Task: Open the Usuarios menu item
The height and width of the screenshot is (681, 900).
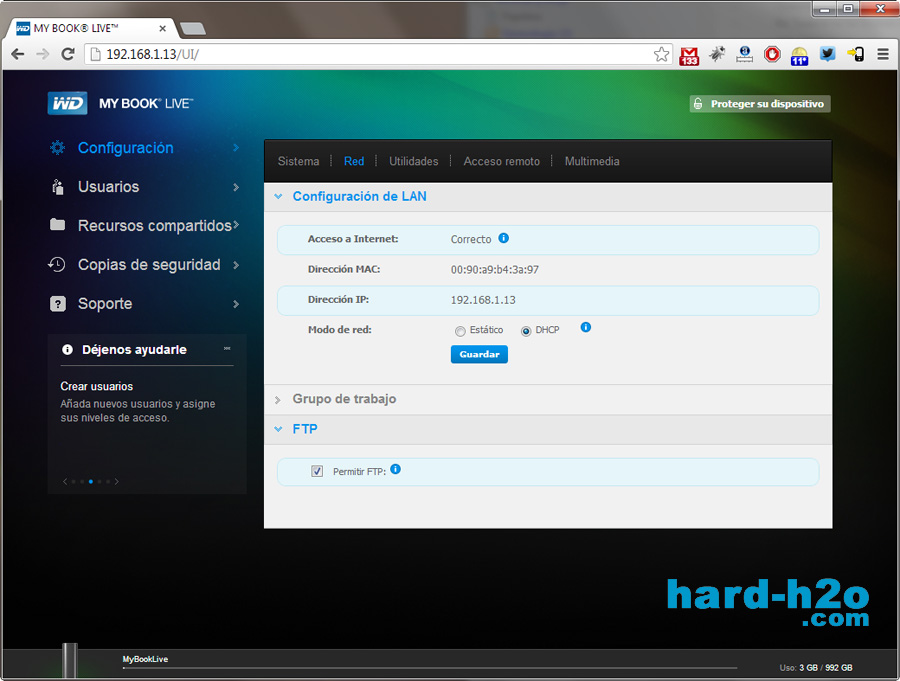Action: click(x=108, y=187)
